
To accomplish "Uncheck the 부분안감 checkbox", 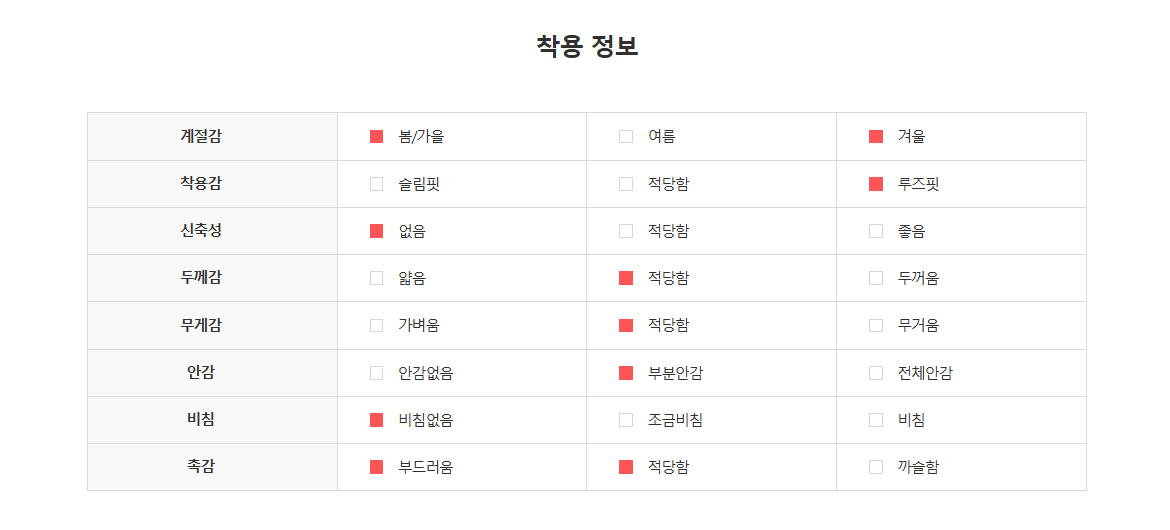I will [x=626, y=373].
